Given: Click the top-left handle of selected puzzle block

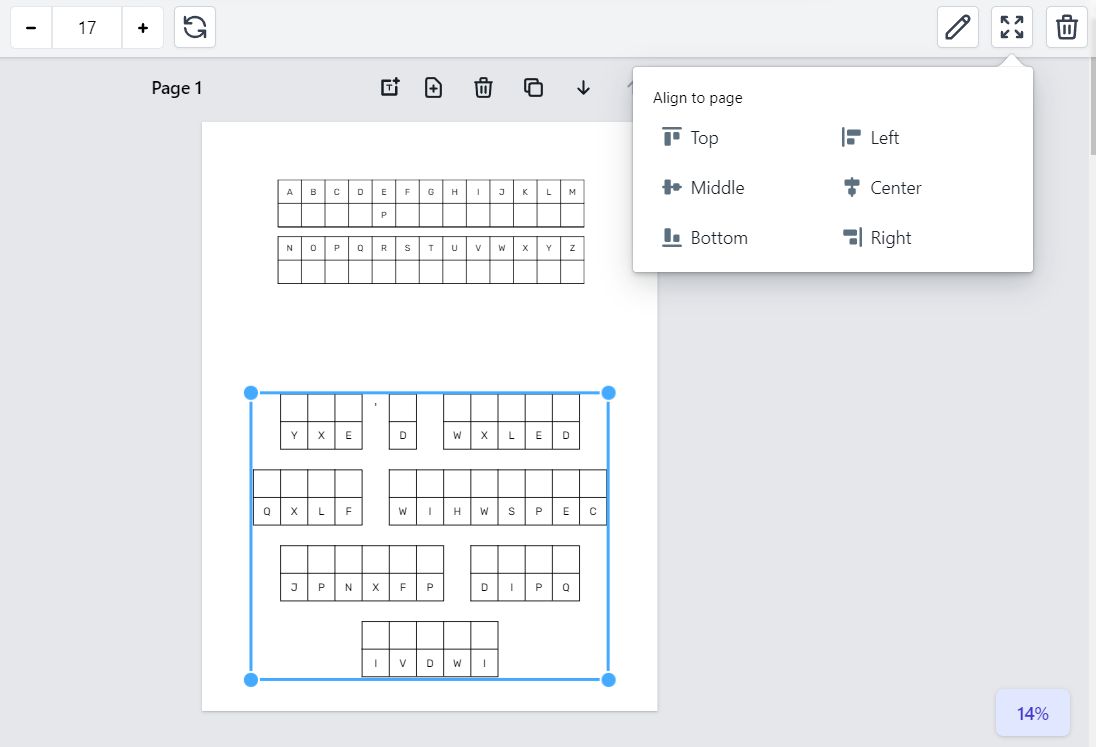Looking at the screenshot, I should (x=251, y=393).
